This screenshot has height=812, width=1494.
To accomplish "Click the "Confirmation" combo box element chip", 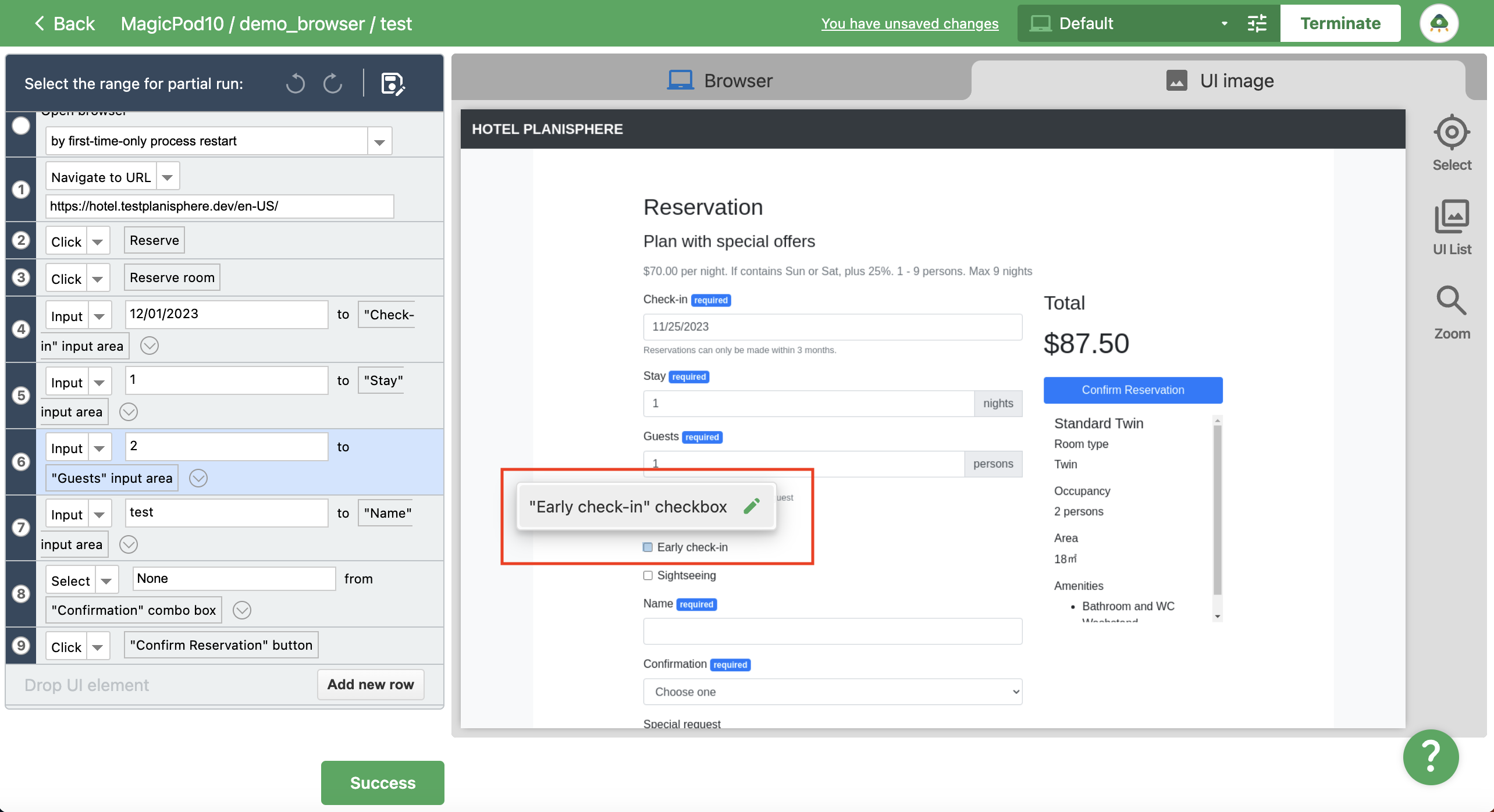I will coord(134,610).
